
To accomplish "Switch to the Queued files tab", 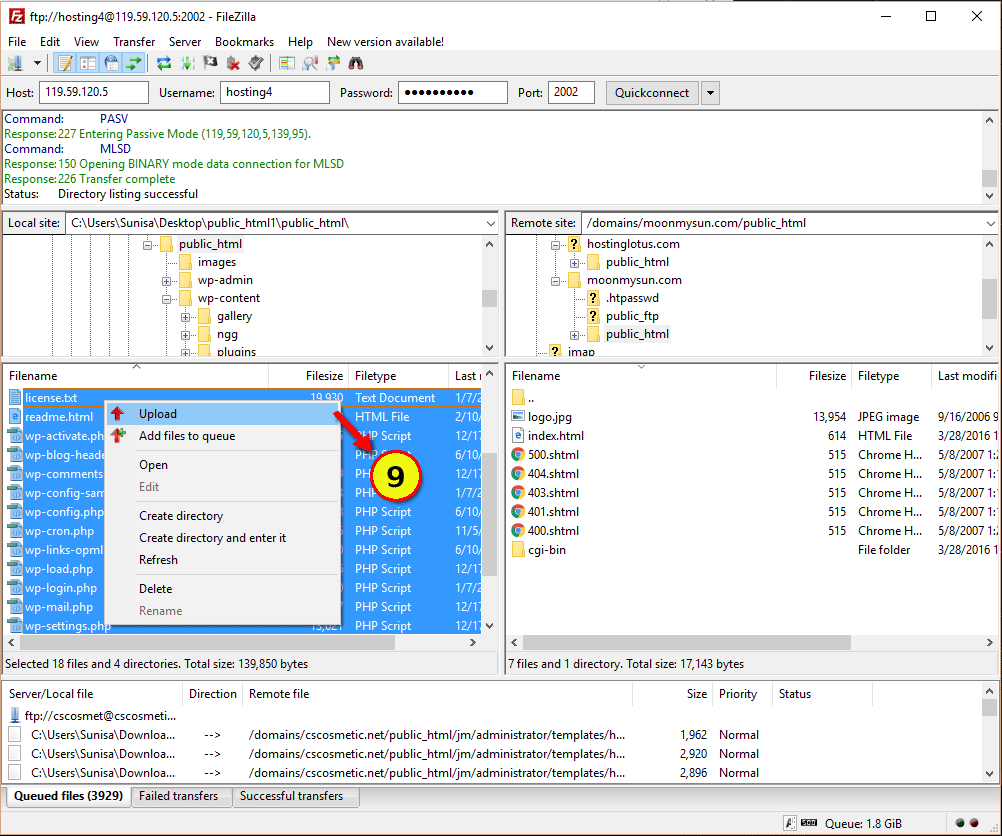I will pos(68,796).
